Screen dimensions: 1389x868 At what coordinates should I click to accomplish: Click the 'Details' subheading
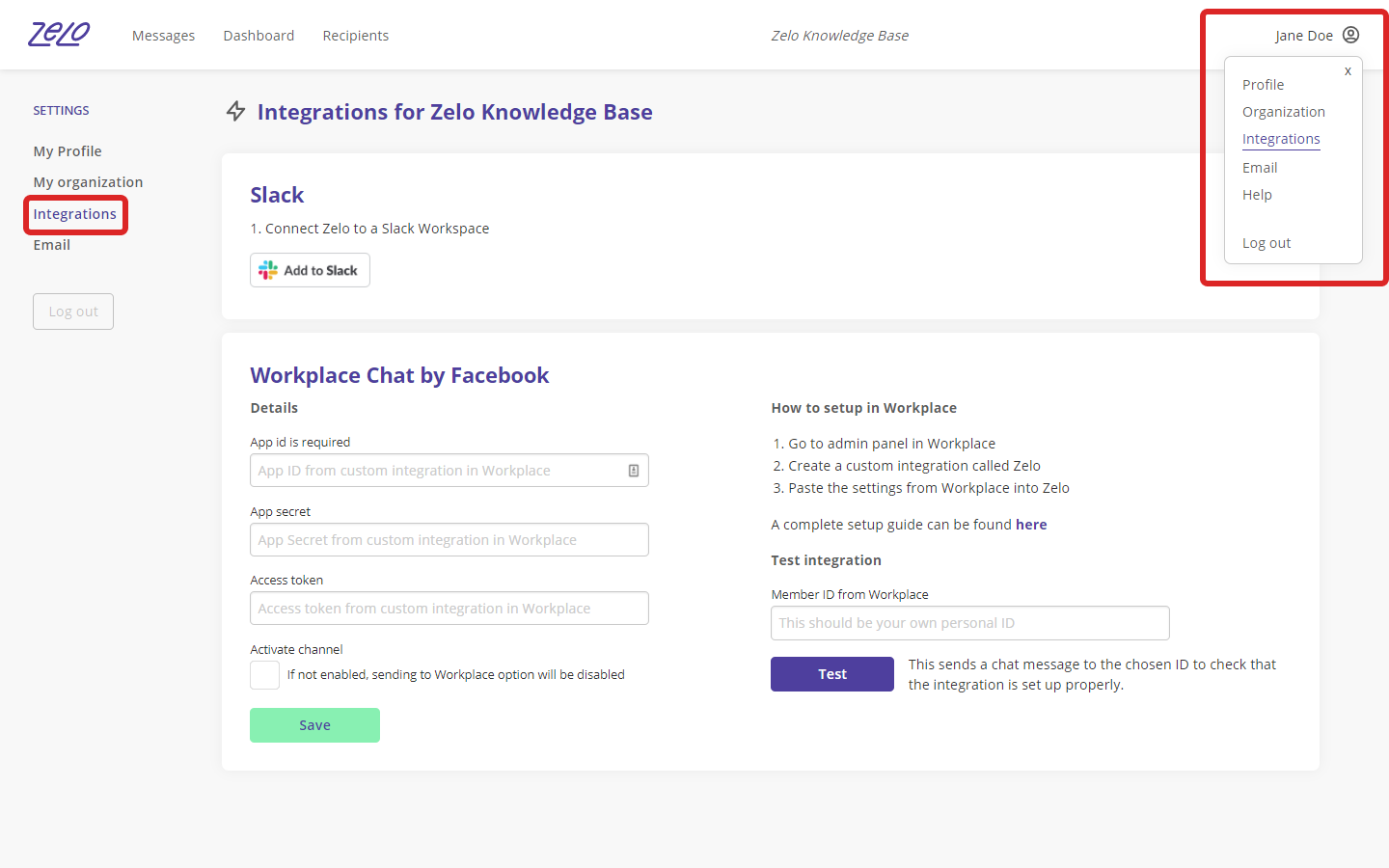[x=274, y=408]
